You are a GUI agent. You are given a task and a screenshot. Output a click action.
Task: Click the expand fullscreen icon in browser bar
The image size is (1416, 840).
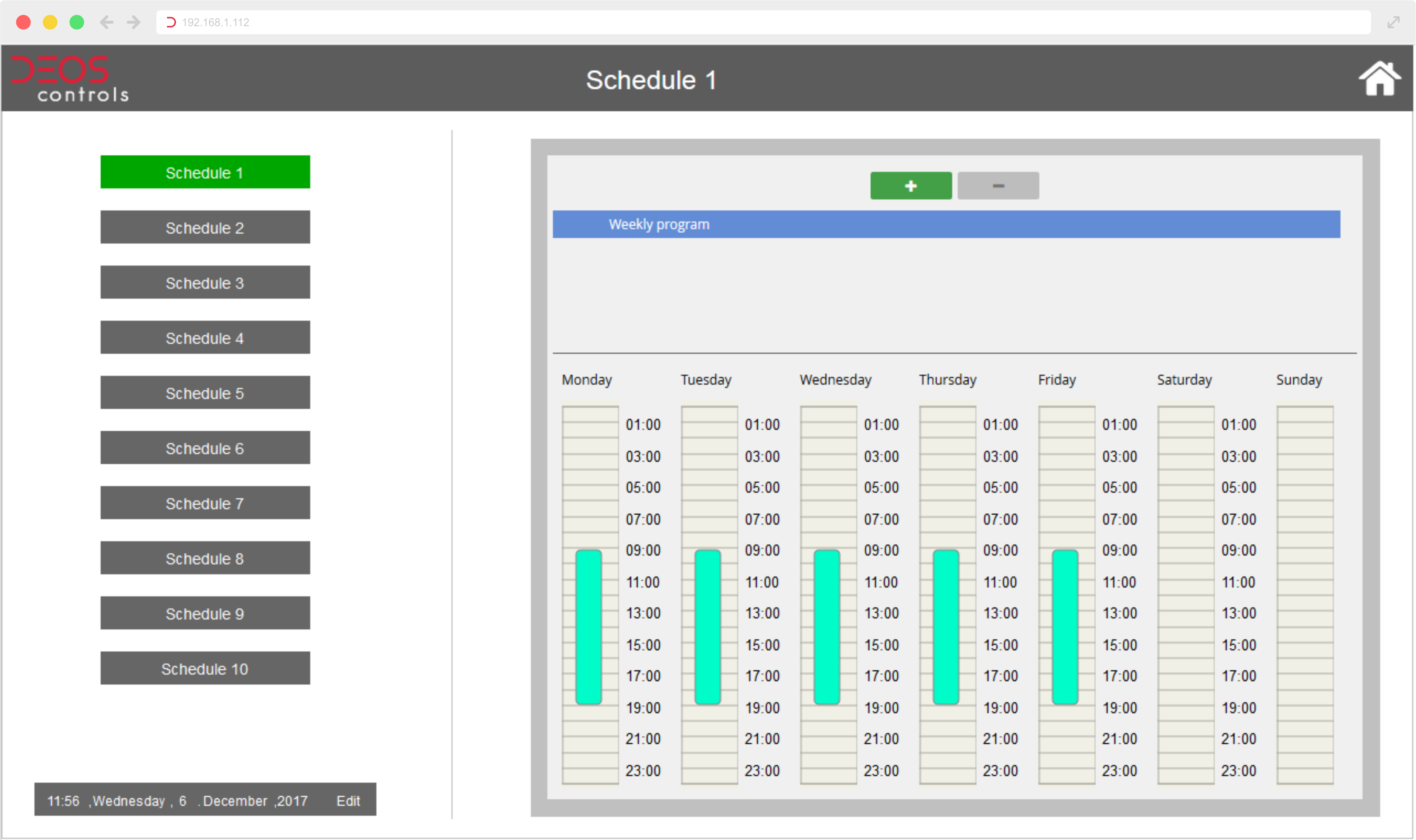(1393, 22)
